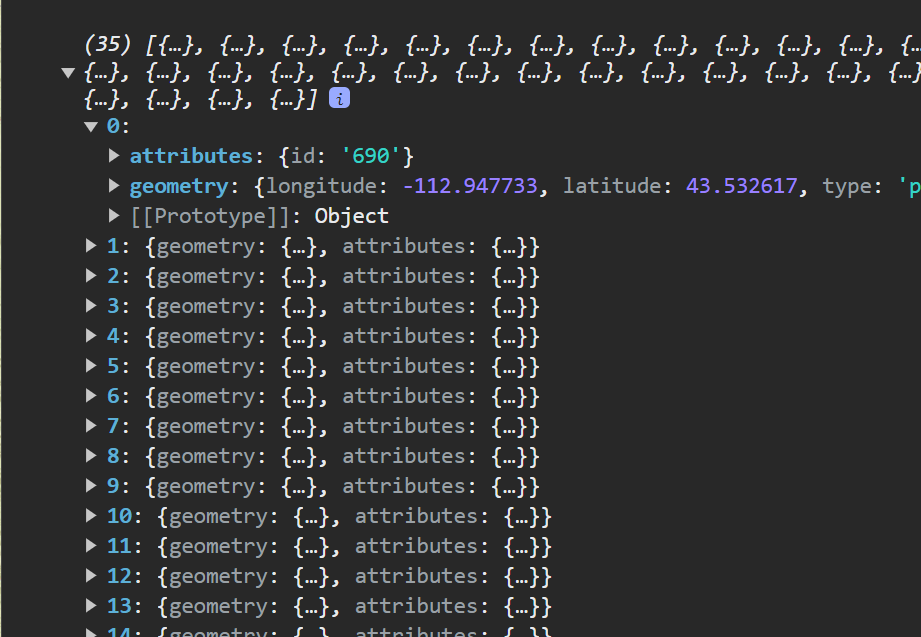Collapse the outer 35-item array

pos(68,72)
